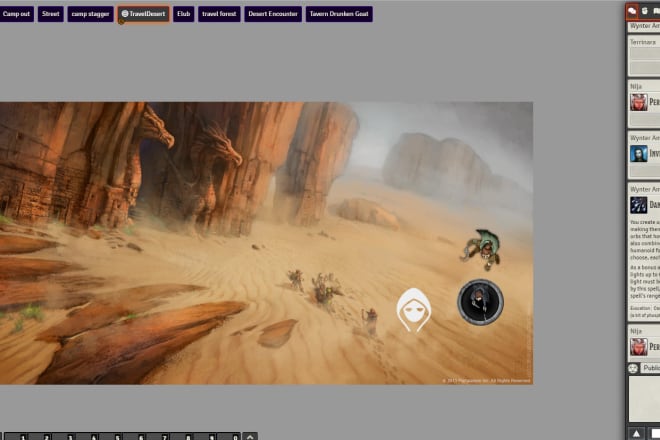The image size is (660, 440).
Task: Click macro hotbar slot 5
Action: [x=109, y=436]
